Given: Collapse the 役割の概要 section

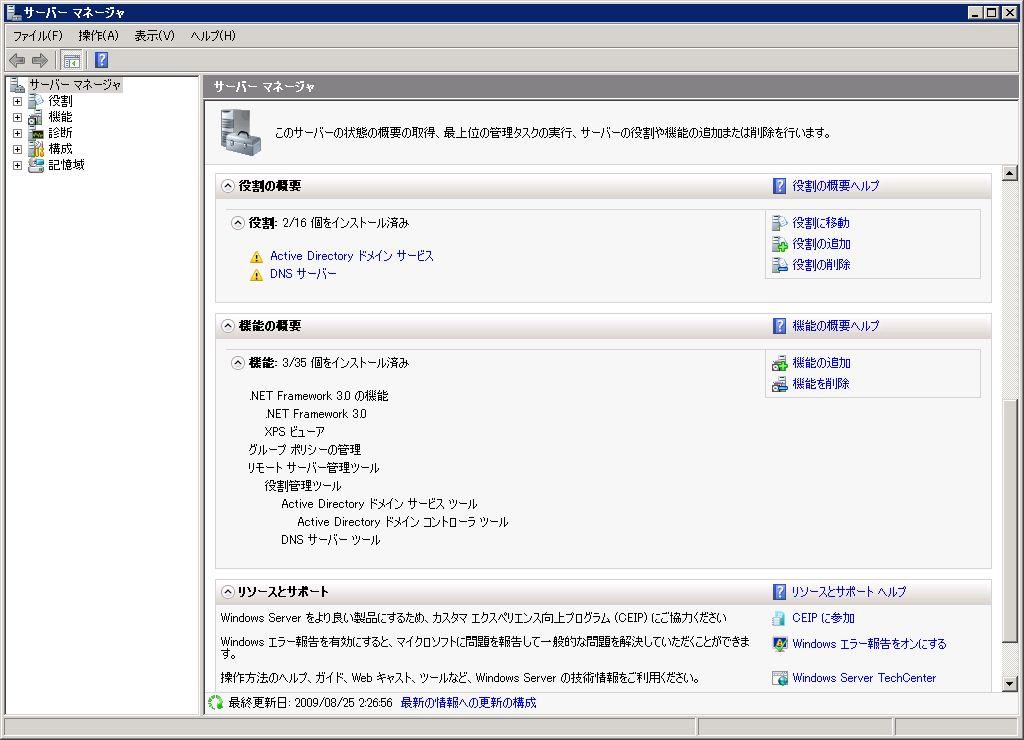Looking at the screenshot, I should tap(227, 186).
